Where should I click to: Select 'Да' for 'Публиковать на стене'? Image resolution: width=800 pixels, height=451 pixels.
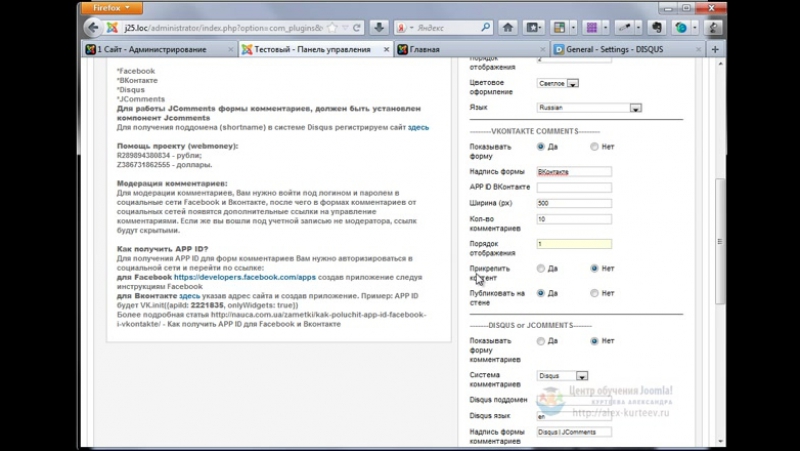pyautogui.click(x=541, y=293)
